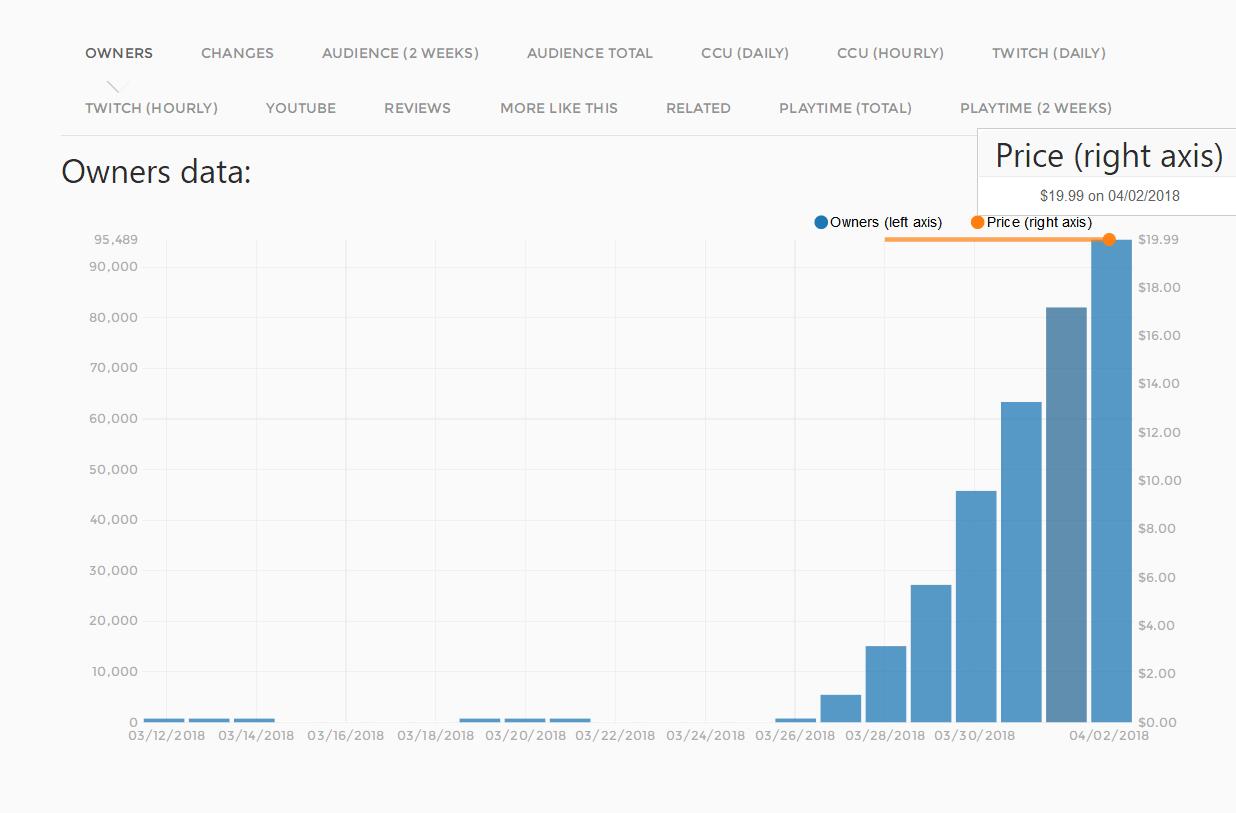Open the Audience Total tab
Screen dimensions: 1236x813
pyautogui.click(x=590, y=53)
